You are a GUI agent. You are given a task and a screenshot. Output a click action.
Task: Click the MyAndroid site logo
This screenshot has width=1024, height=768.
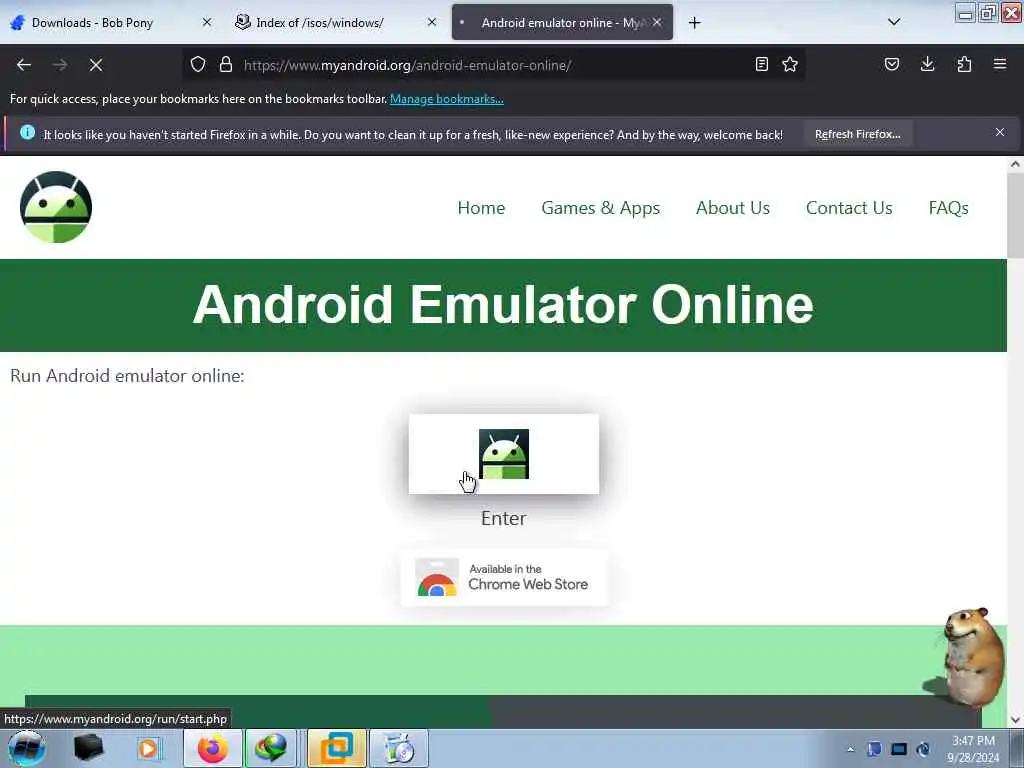point(56,207)
